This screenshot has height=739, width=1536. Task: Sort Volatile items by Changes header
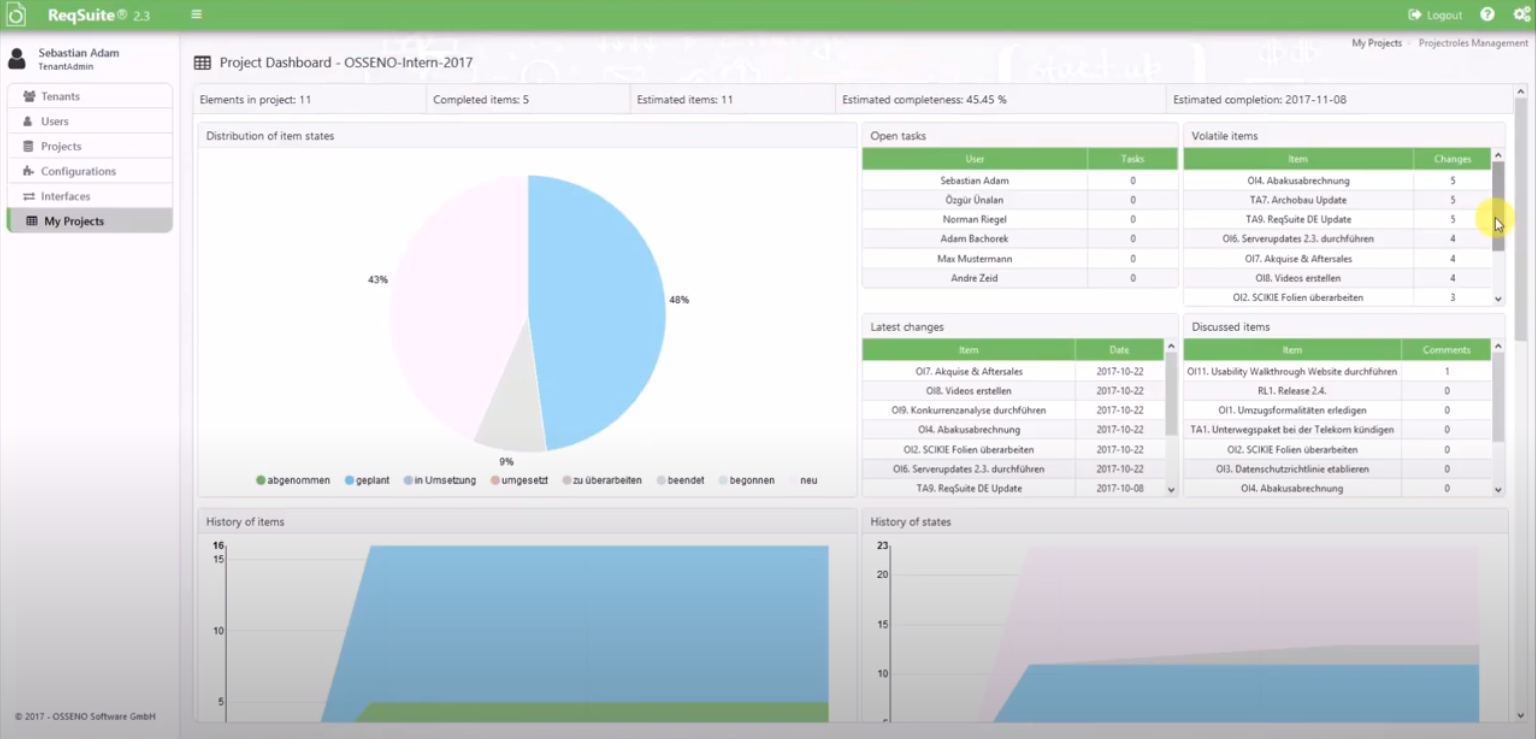coord(1452,159)
